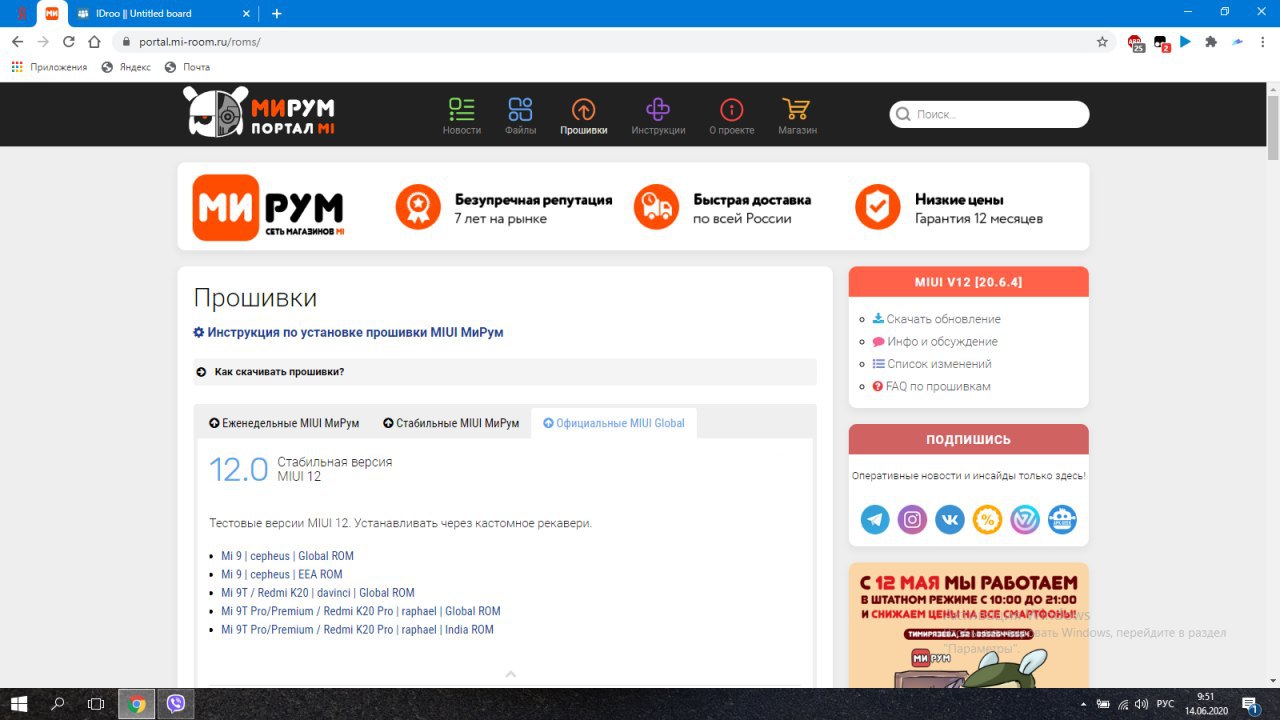
Task: Open Mi 9 cepheus EEA ROM link
Action: tap(282, 574)
